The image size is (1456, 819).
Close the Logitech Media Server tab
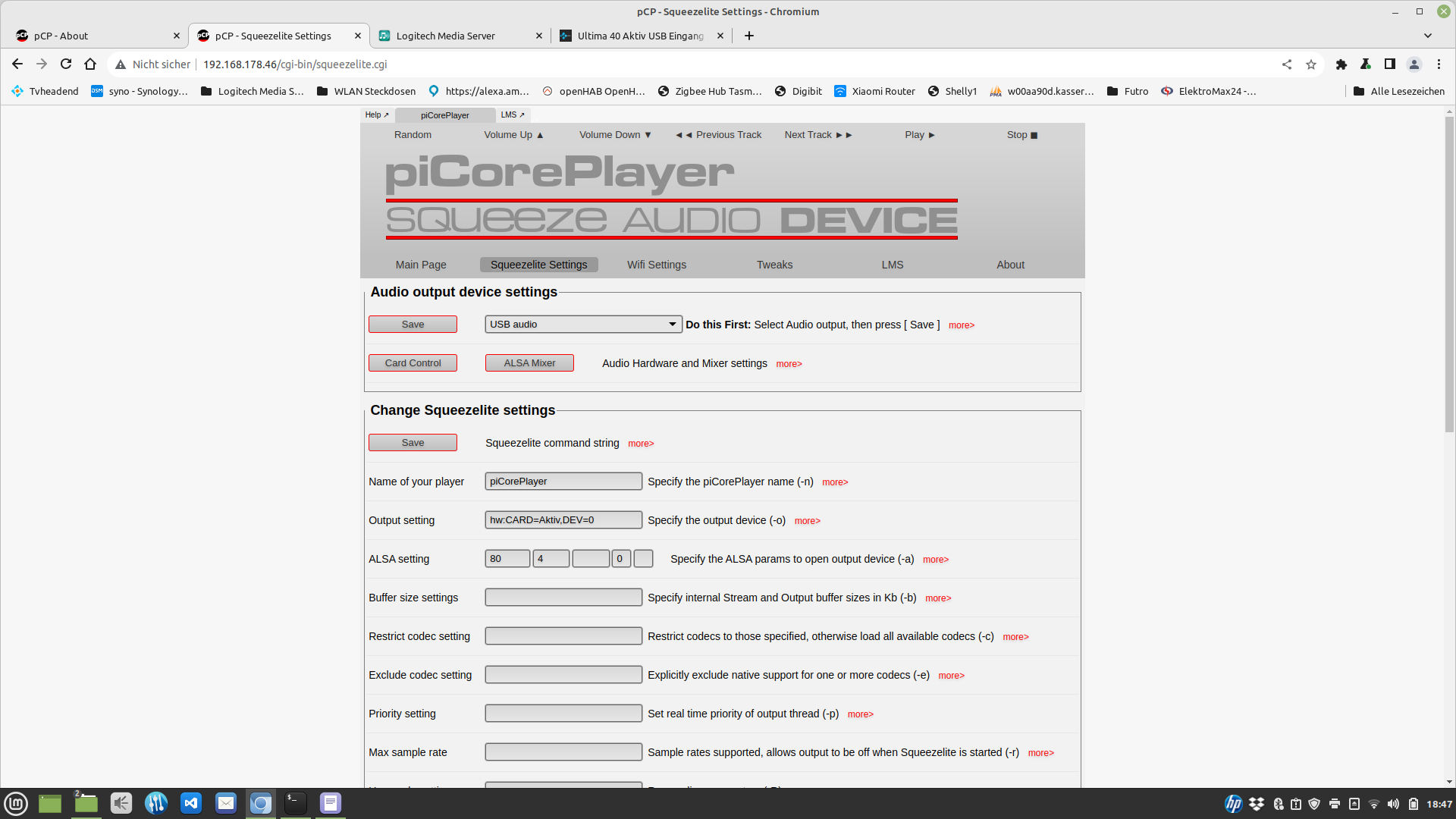pos(539,36)
